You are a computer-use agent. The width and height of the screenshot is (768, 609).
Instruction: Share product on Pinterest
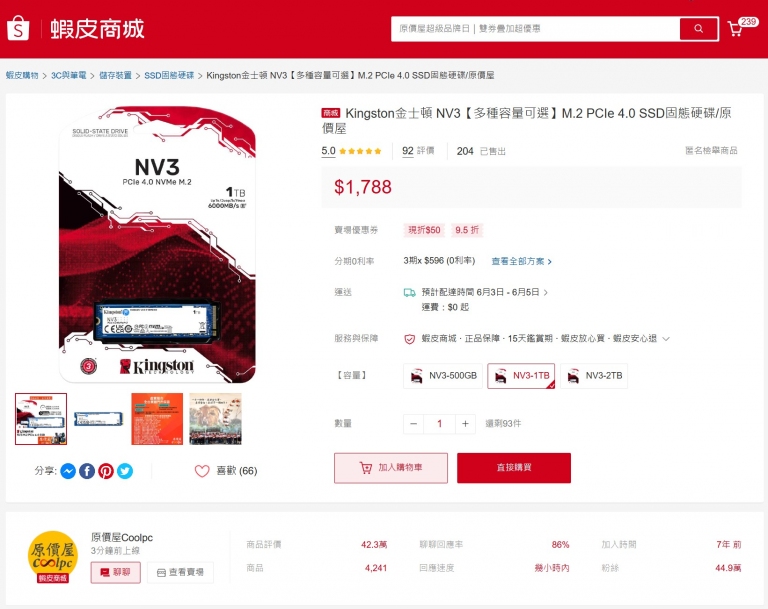tap(106, 471)
